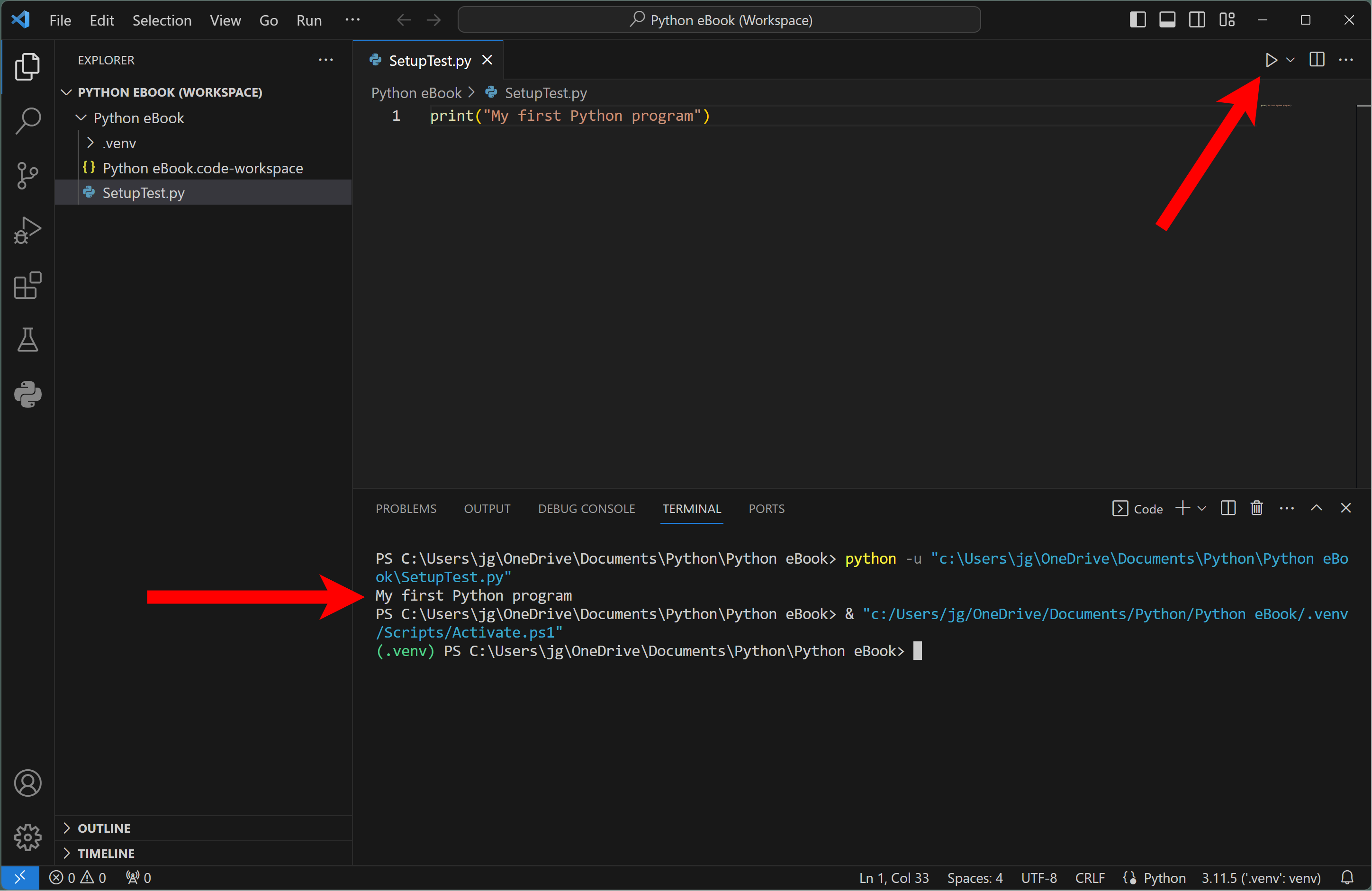The image size is (1372, 891).
Task: Go to line via Ln 1, Col 33
Action: click(x=894, y=878)
